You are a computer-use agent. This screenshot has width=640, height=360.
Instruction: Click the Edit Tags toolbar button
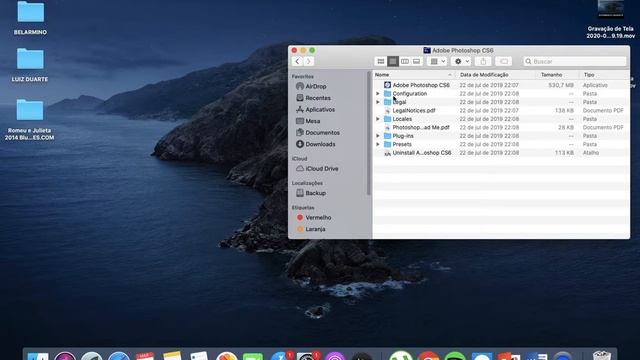(x=504, y=61)
